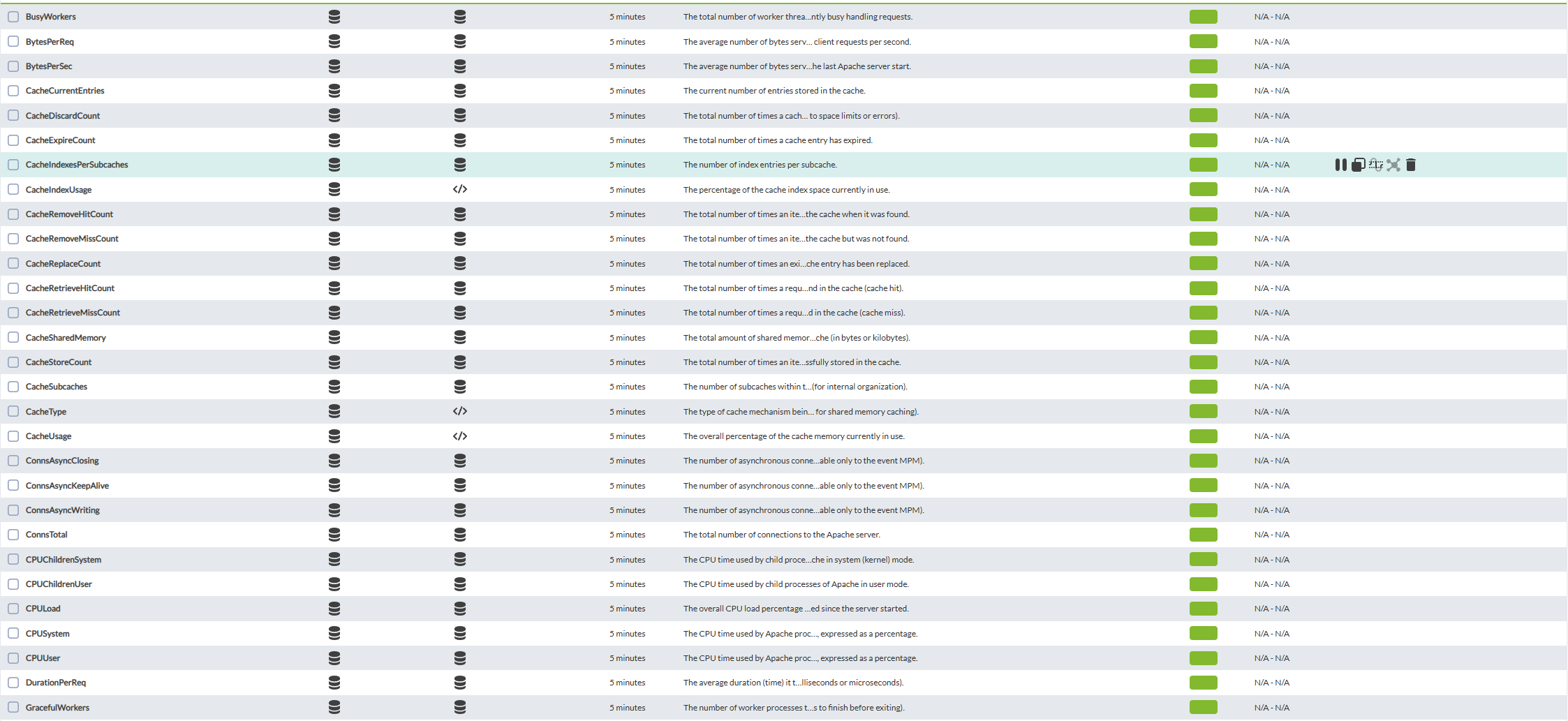Normalize the CacheIndexesPerSubcaches module data
The width and height of the screenshot is (1568, 721).
tap(1376, 165)
